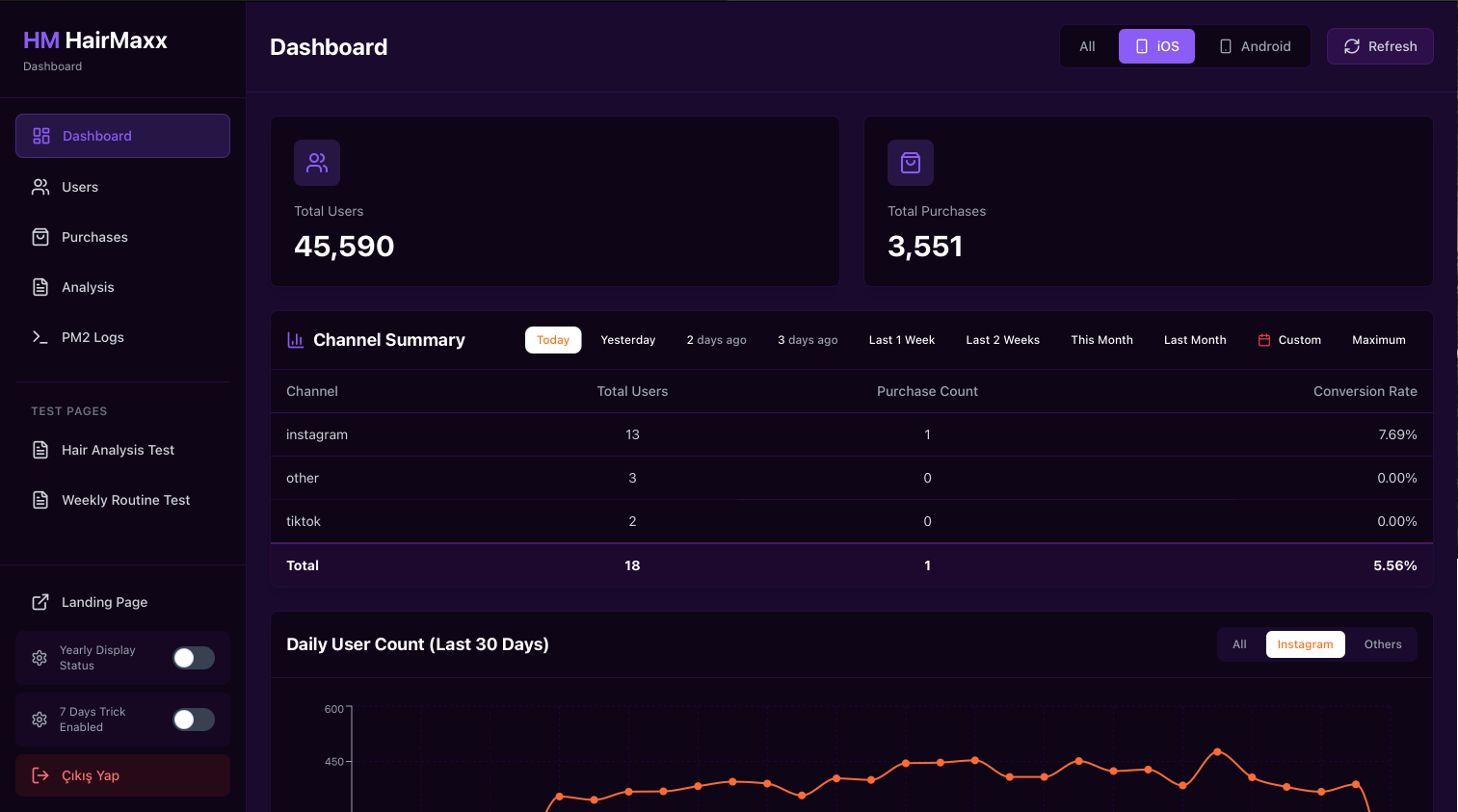Screen dimensions: 1458x812
Task: Open Landing Page via external link icon
Action: [40, 601]
